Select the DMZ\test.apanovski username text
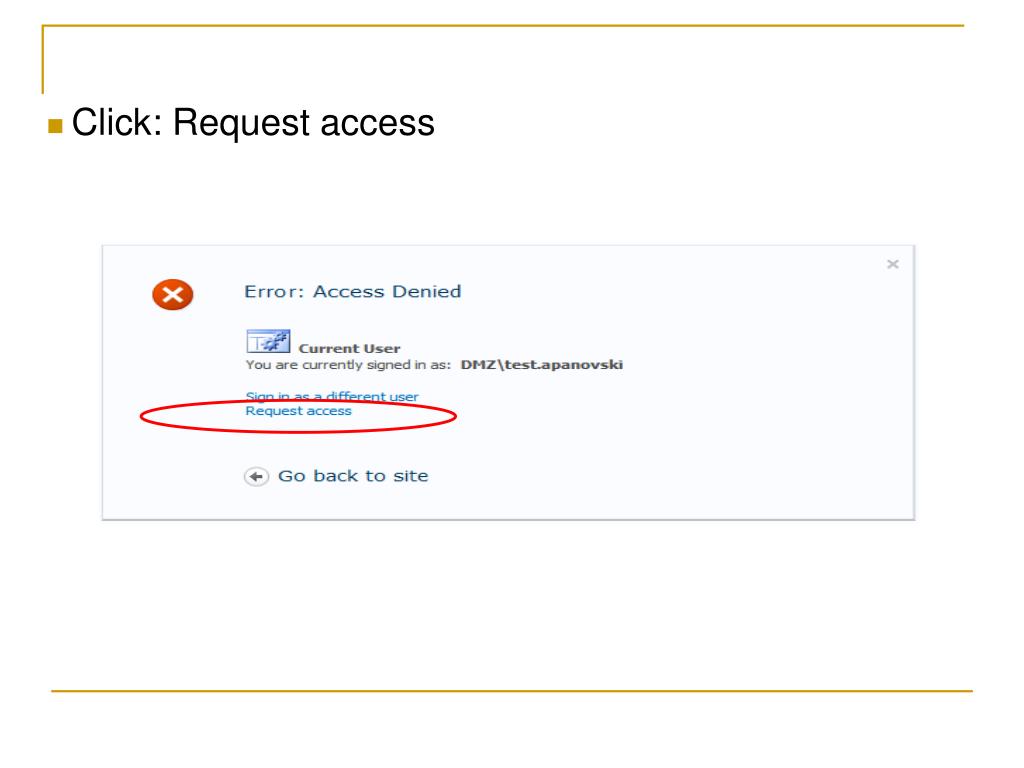The height and width of the screenshot is (768, 1024). [x=541, y=364]
